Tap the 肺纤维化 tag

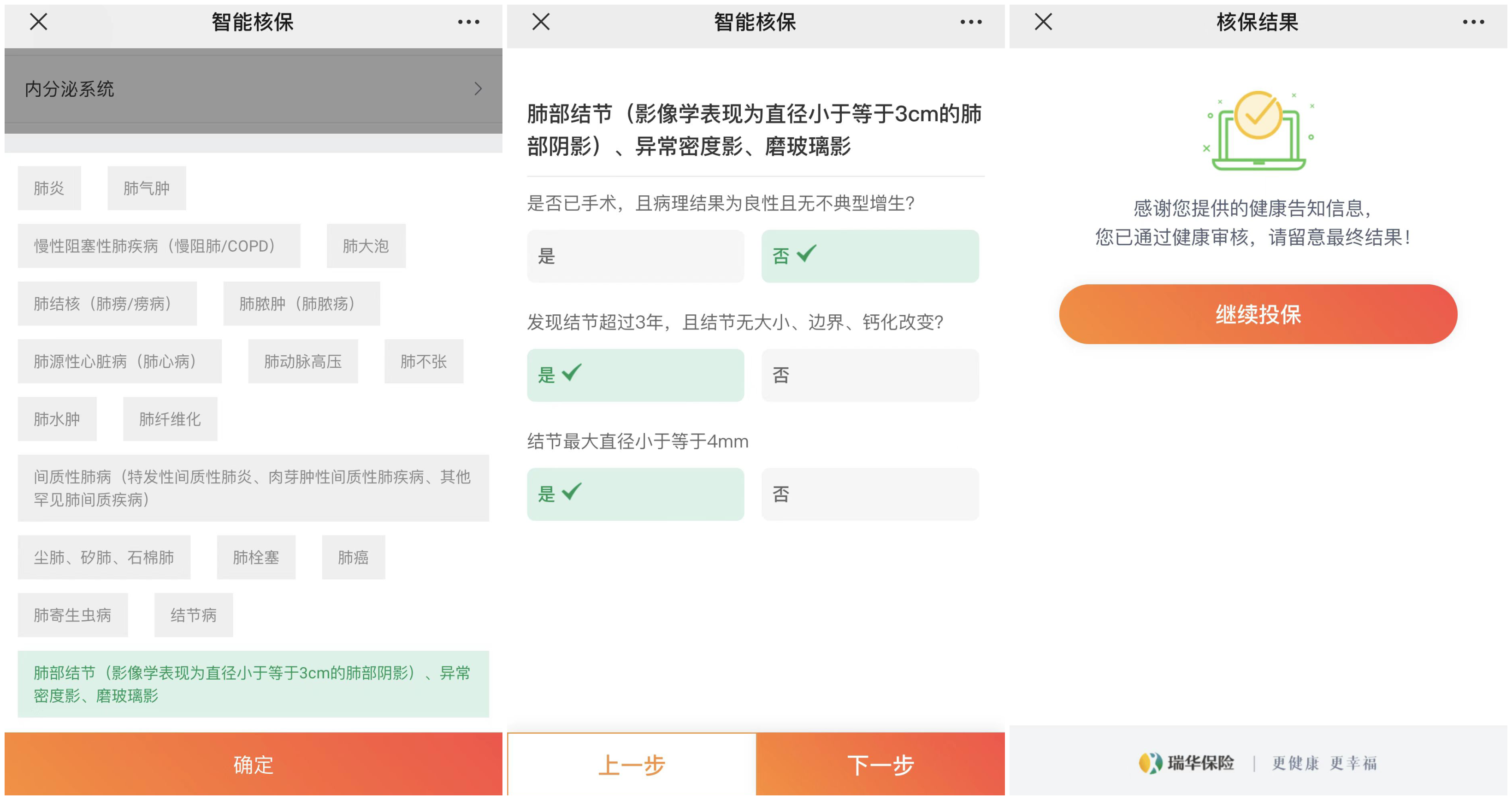(170, 419)
